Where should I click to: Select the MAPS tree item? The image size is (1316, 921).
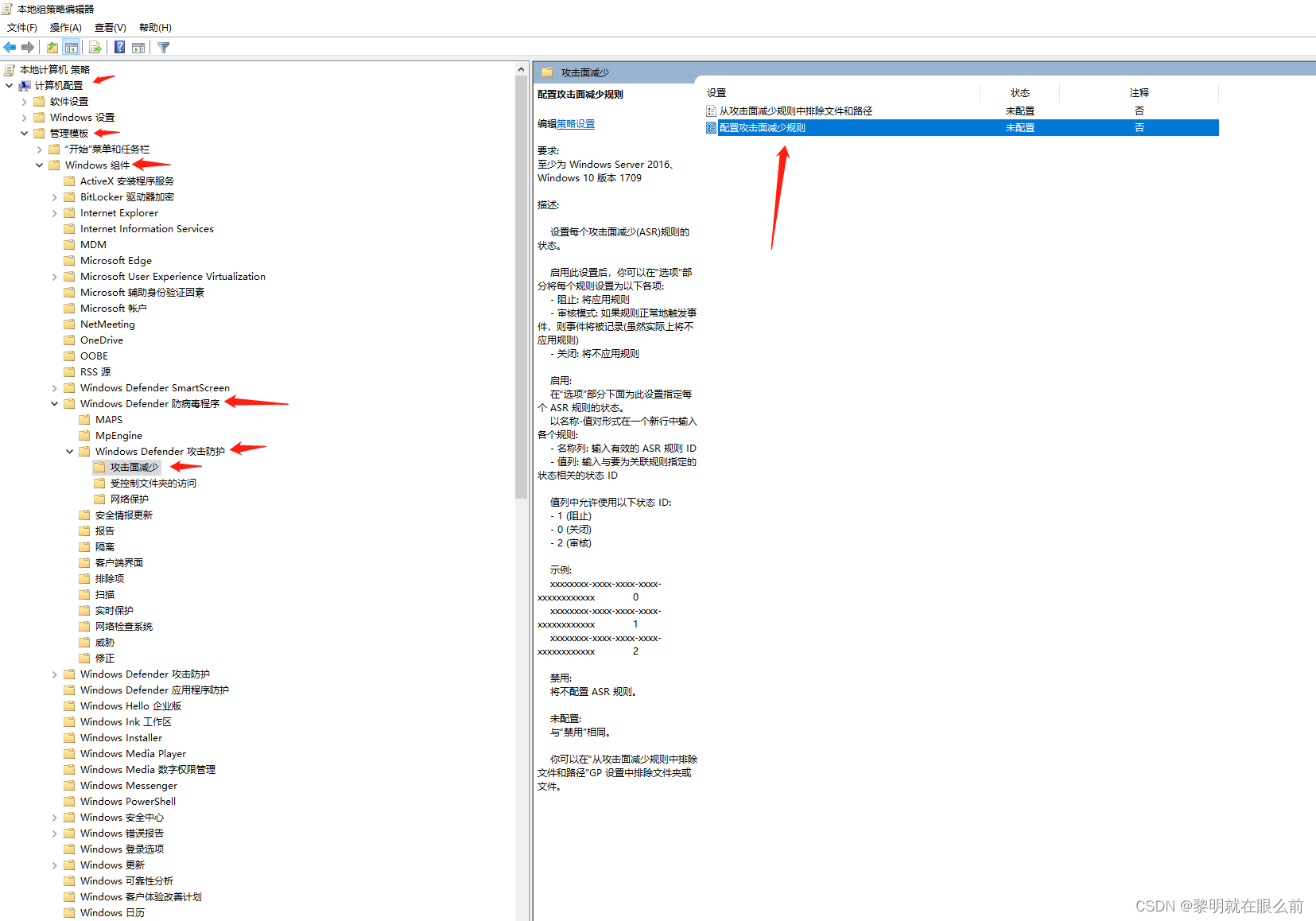coord(109,420)
